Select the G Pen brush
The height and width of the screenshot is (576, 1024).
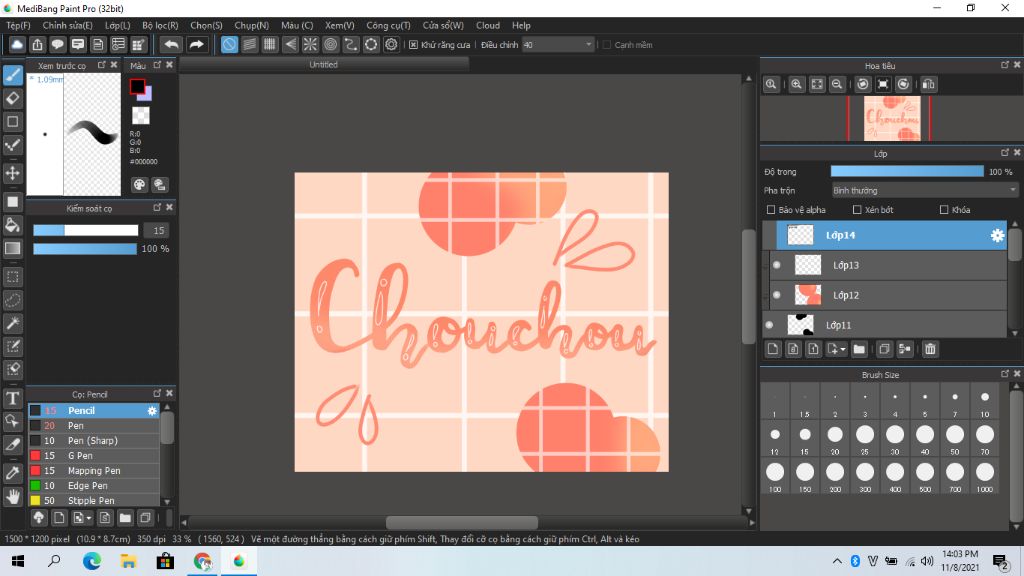point(93,456)
